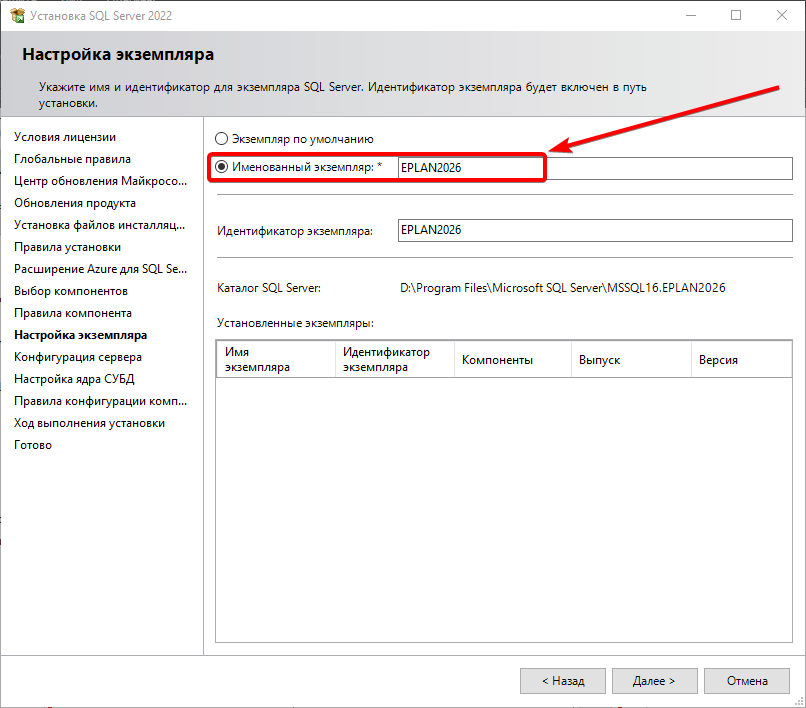Click the named instance field containing EPLAN2026
Image resolution: width=806 pixels, height=708 pixels.
(x=595, y=168)
